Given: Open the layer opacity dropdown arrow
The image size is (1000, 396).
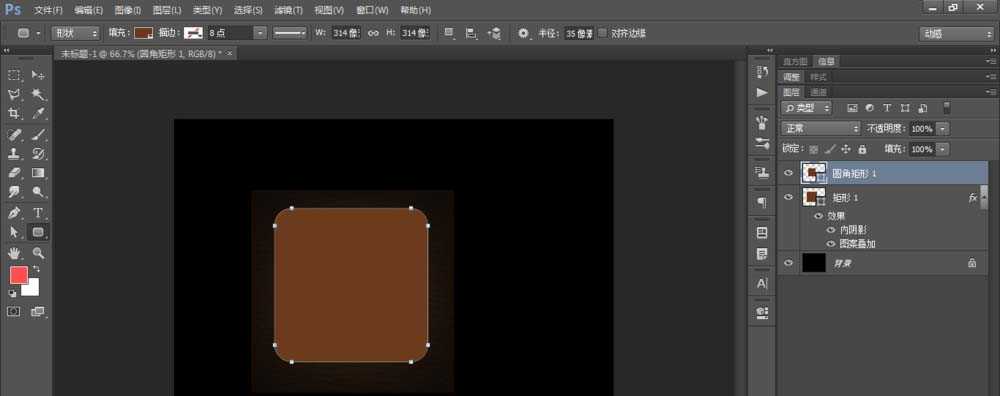Looking at the screenshot, I should point(943,128).
